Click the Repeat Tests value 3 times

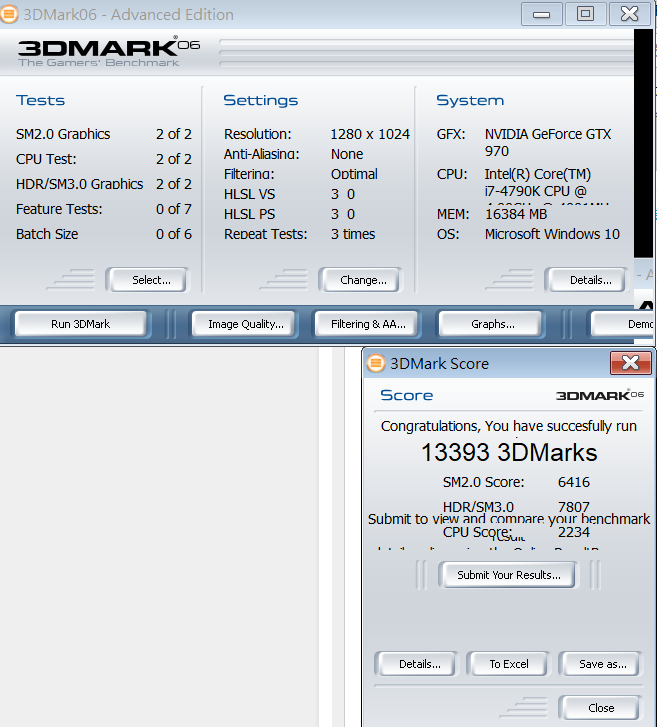(x=353, y=234)
